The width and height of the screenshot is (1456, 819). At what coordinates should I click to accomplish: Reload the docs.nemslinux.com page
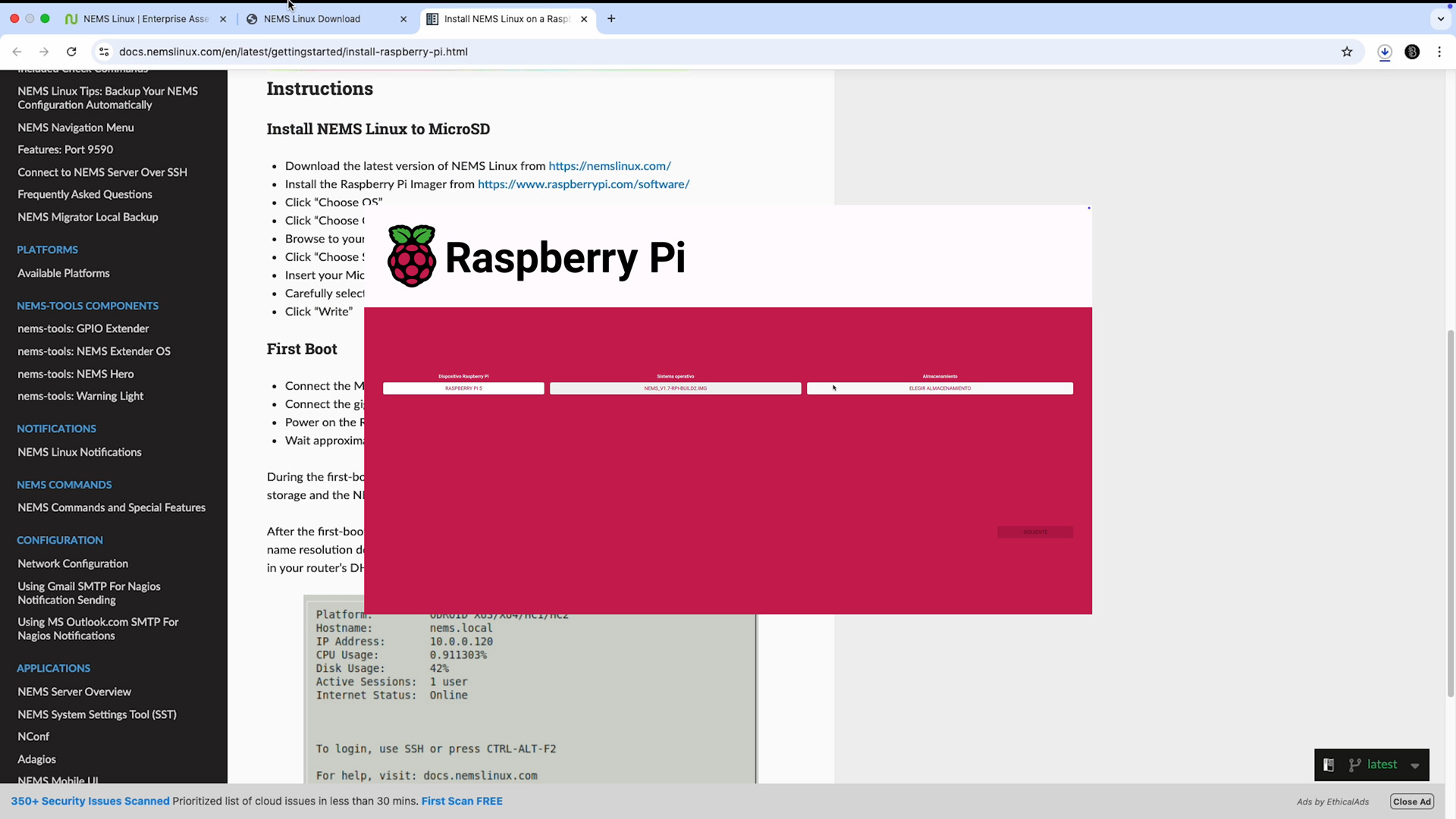[x=71, y=52]
